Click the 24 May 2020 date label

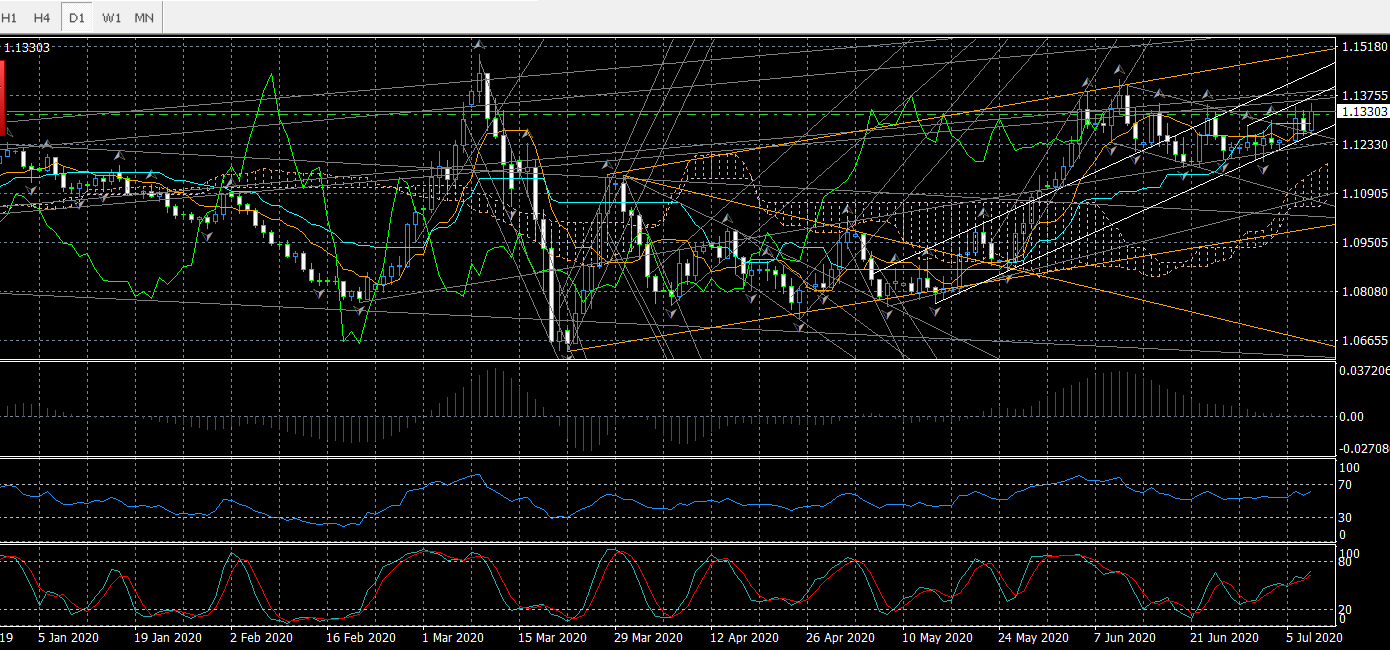pos(1033,637)
